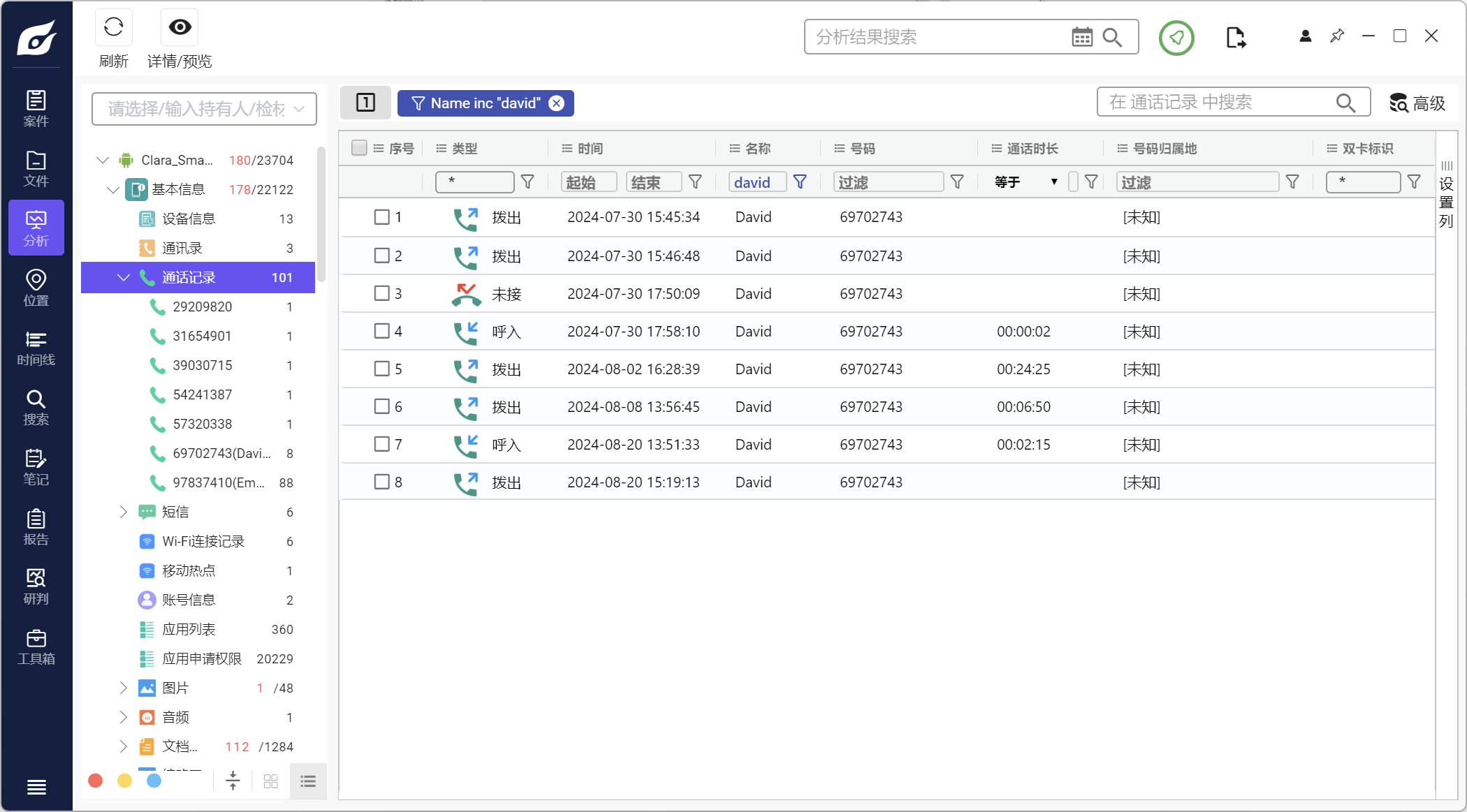Screen dimensions: 1467x812
Task: Check the box for row 2
Action: pos(381,256)
